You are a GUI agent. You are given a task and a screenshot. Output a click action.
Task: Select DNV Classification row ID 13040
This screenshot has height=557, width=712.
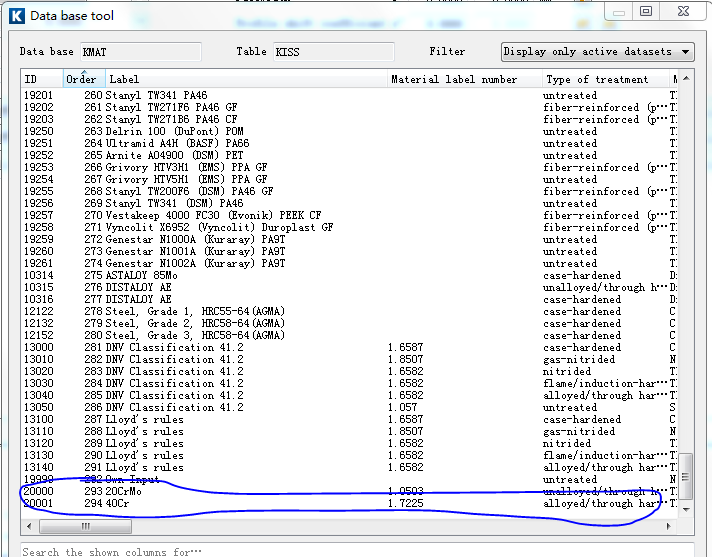350,395
